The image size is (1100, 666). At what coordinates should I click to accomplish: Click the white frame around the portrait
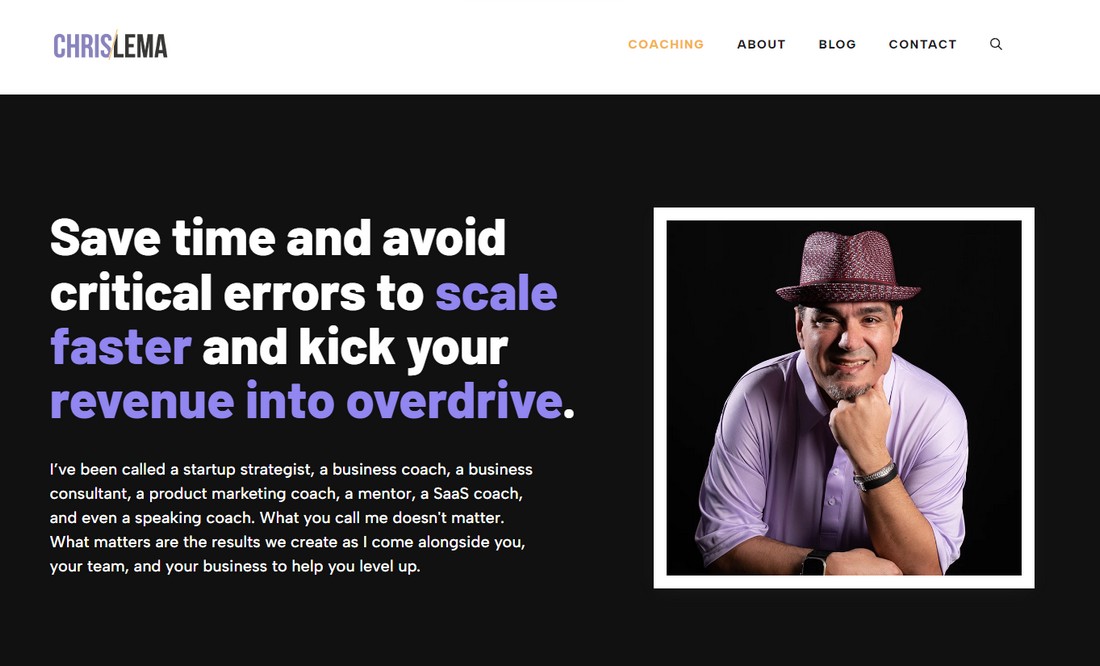point(844,214)
